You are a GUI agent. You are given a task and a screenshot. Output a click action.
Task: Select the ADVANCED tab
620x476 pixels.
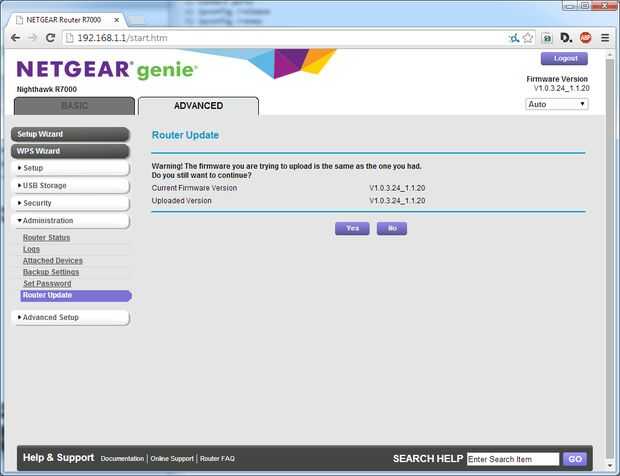[198, 106]
